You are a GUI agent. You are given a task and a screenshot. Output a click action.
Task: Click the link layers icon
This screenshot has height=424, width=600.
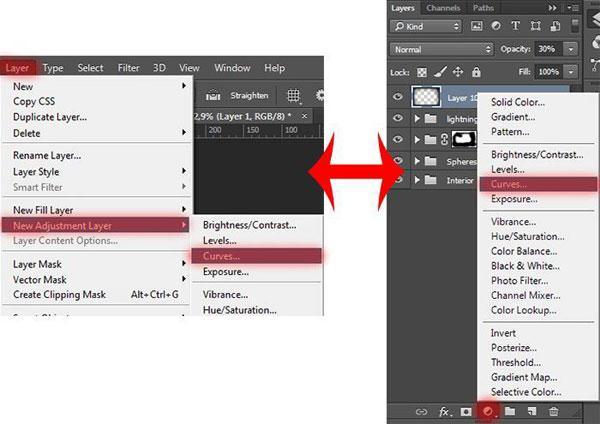pos(421,412)
